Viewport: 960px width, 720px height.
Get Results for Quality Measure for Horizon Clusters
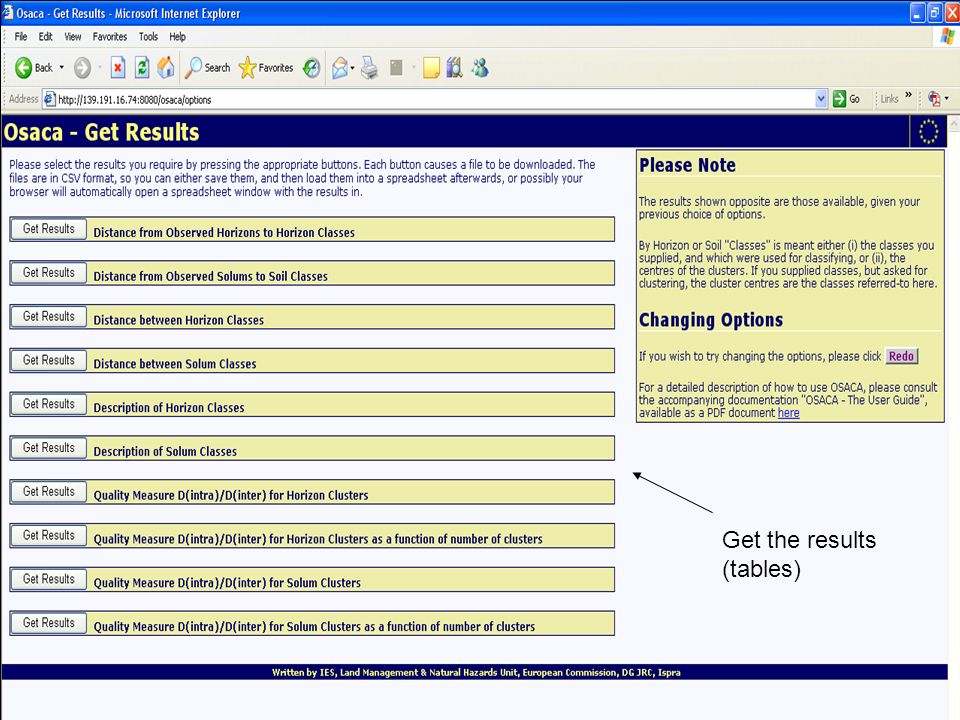coord(49,492)
